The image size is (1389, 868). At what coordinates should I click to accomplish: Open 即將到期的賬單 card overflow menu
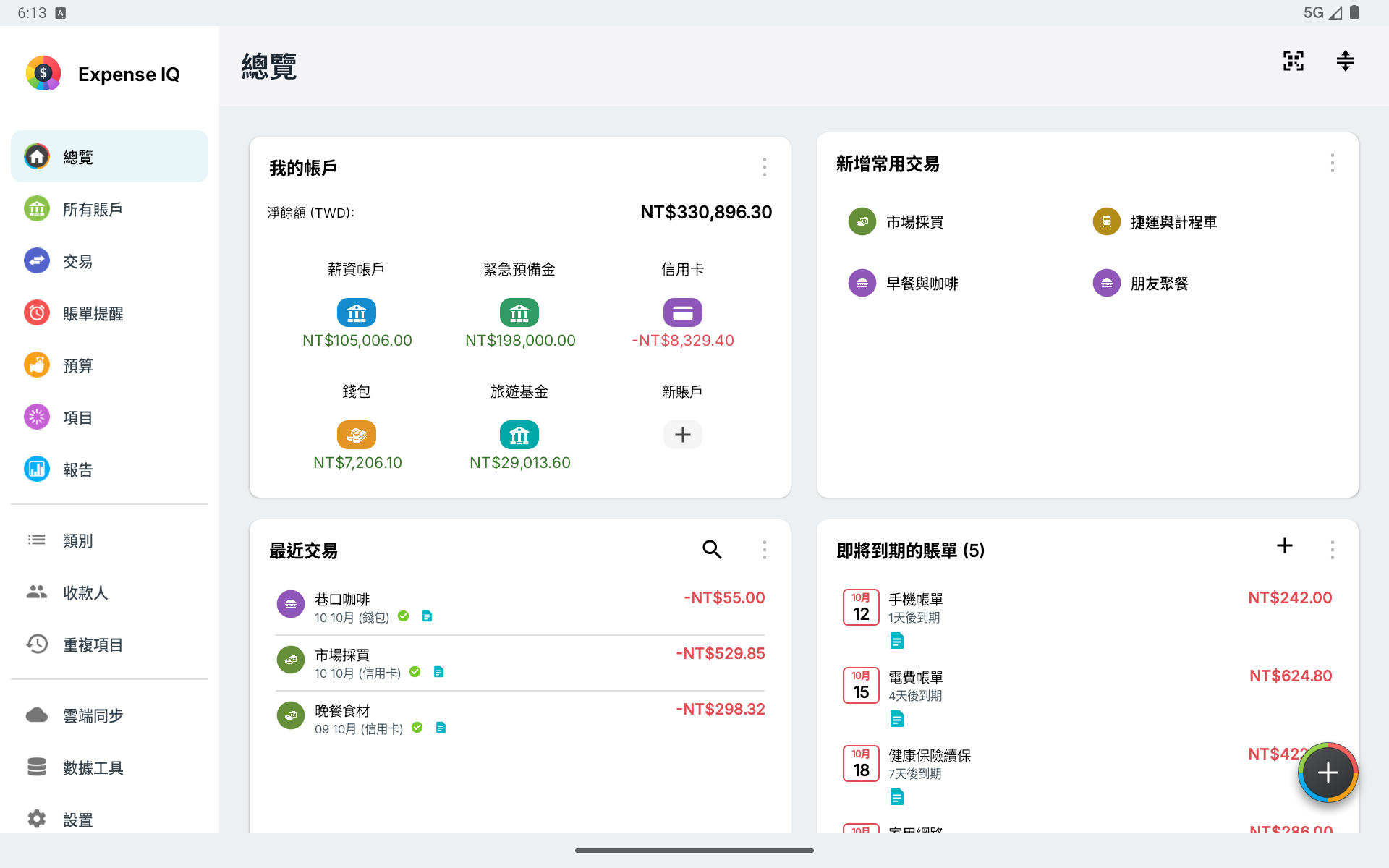click(x=1332, y=550)
